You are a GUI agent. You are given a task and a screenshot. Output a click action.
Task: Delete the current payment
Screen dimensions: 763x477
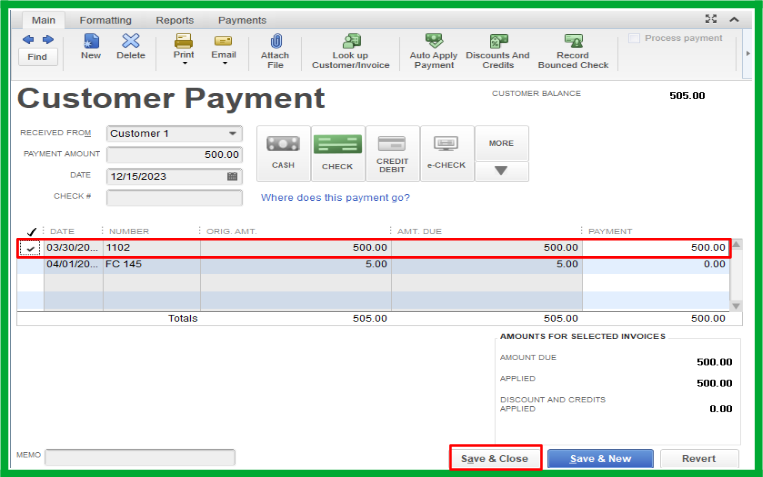point(131,47)
